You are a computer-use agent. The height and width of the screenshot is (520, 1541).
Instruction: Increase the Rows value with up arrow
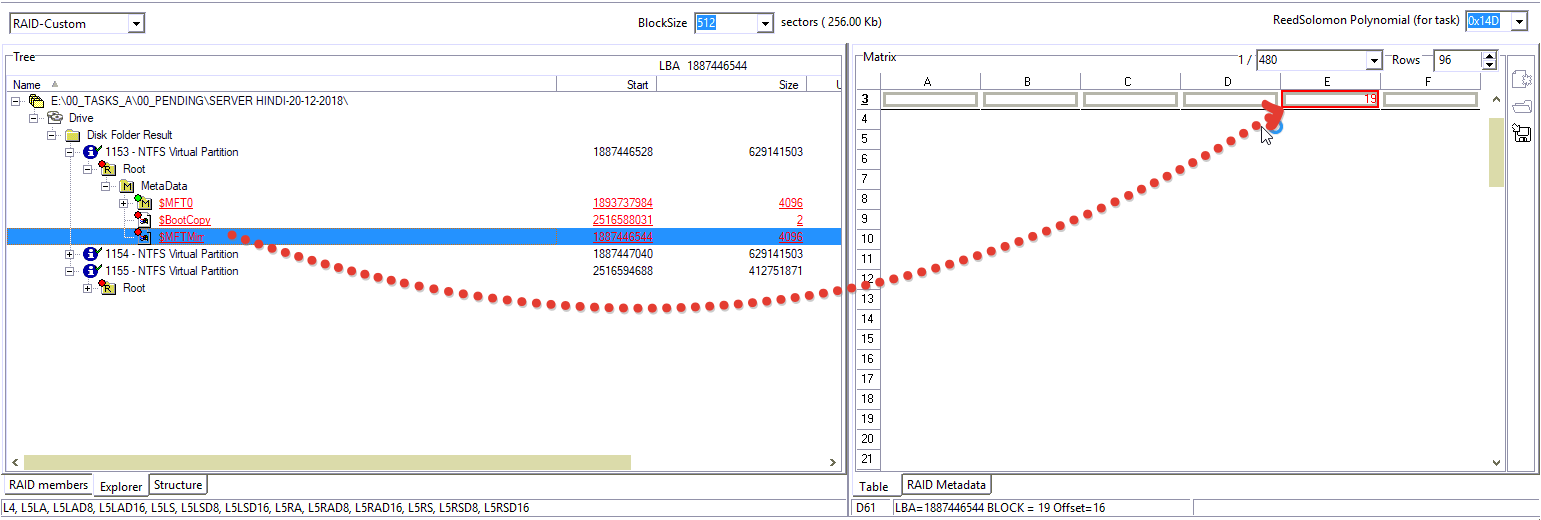coord(1489,55)
